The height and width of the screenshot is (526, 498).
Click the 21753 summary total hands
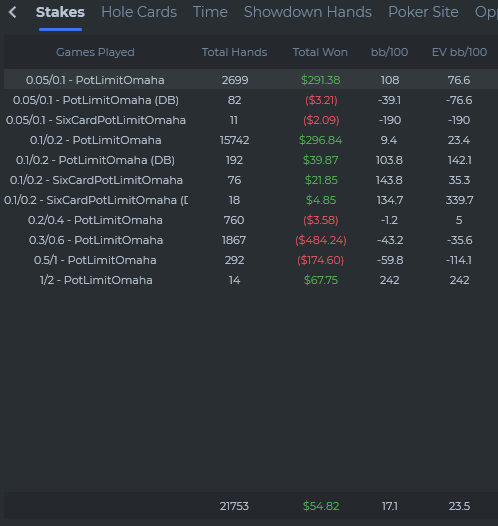234,506
